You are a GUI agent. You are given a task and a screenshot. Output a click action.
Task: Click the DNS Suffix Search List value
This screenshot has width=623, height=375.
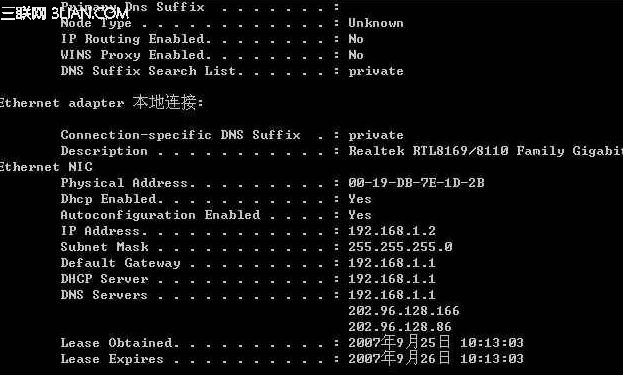coord(376,72)
